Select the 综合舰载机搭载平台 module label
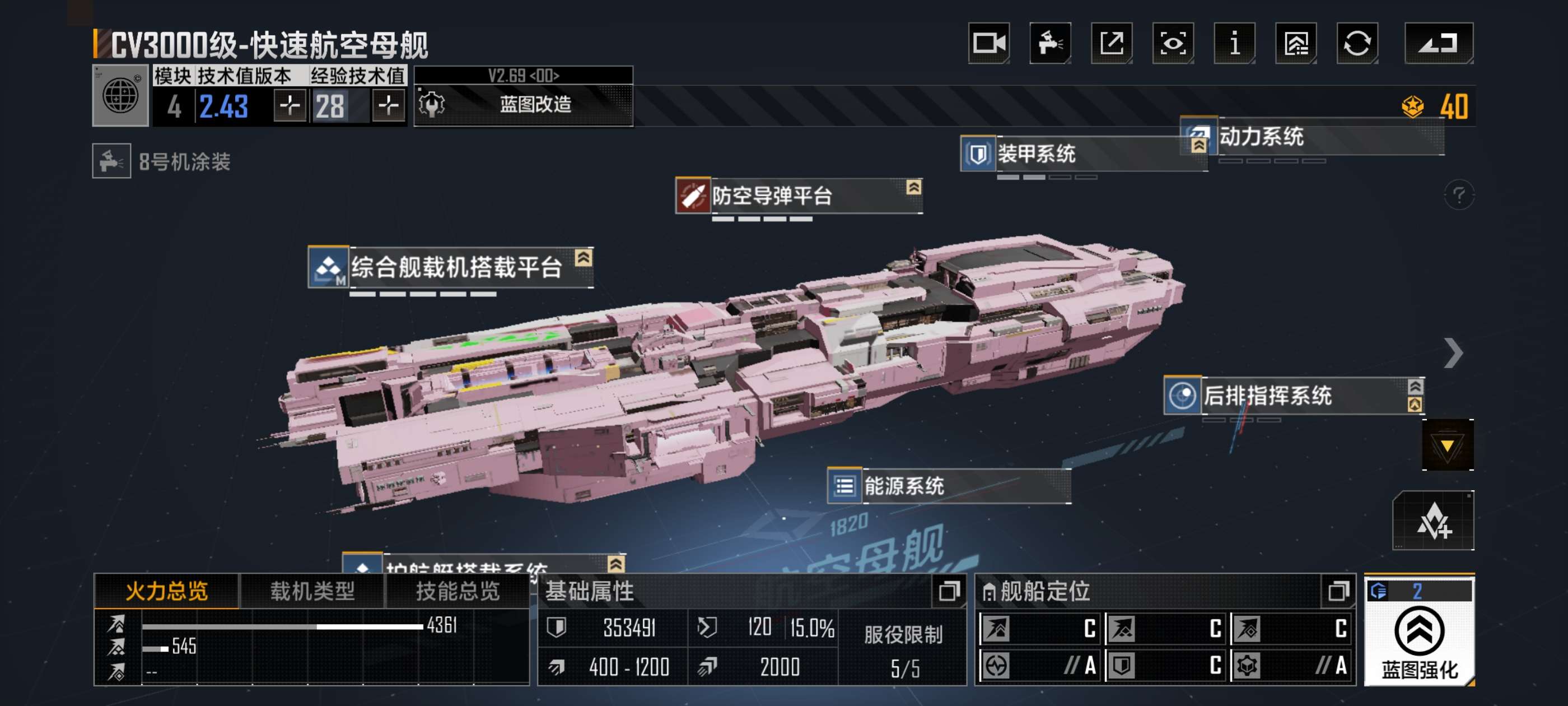Viewport: 1568px width, 706px height. click(x=451, y=267)
